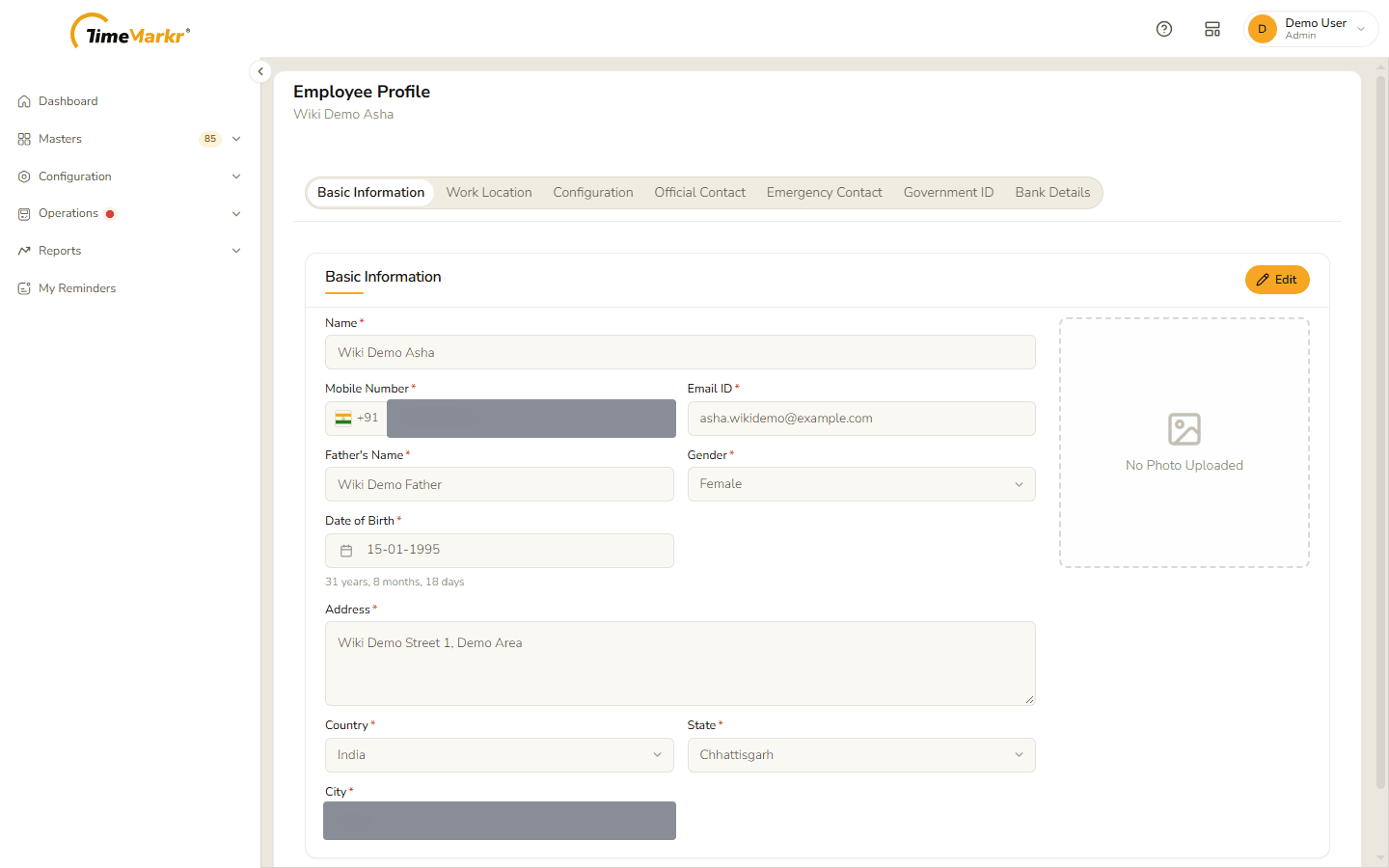Click the My Reminders icon
The image size is (1389, 868).
pos(24,288)
